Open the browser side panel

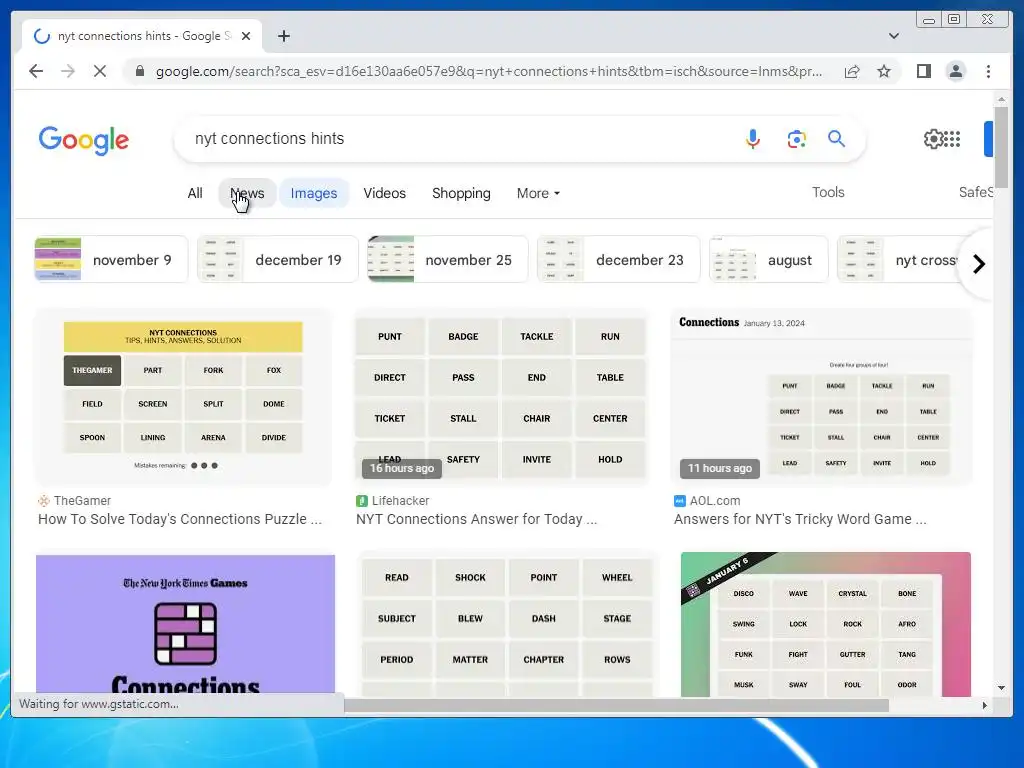923,71
